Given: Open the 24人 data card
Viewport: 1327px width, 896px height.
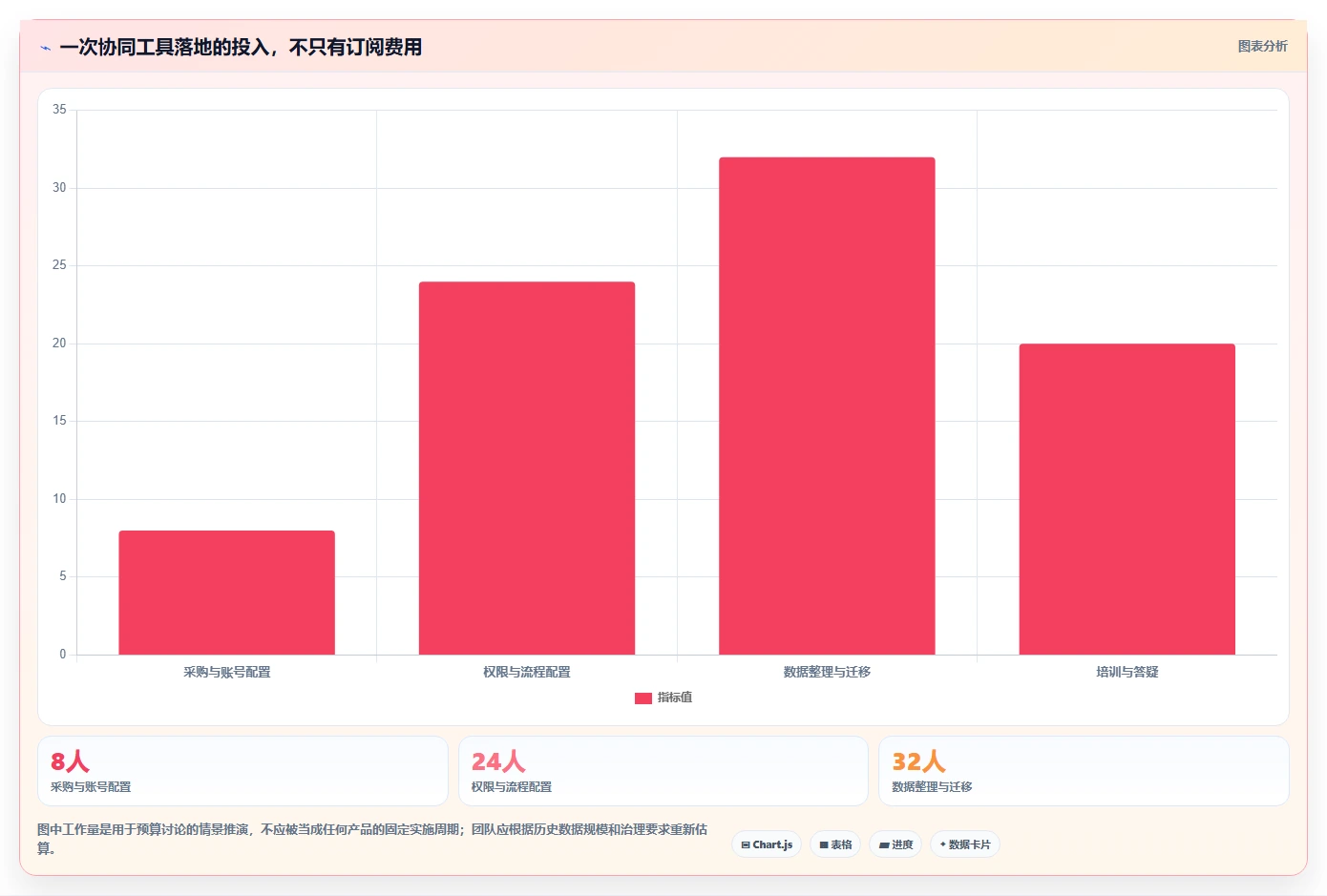Looking at the screenshot, I should coord(663,771).
